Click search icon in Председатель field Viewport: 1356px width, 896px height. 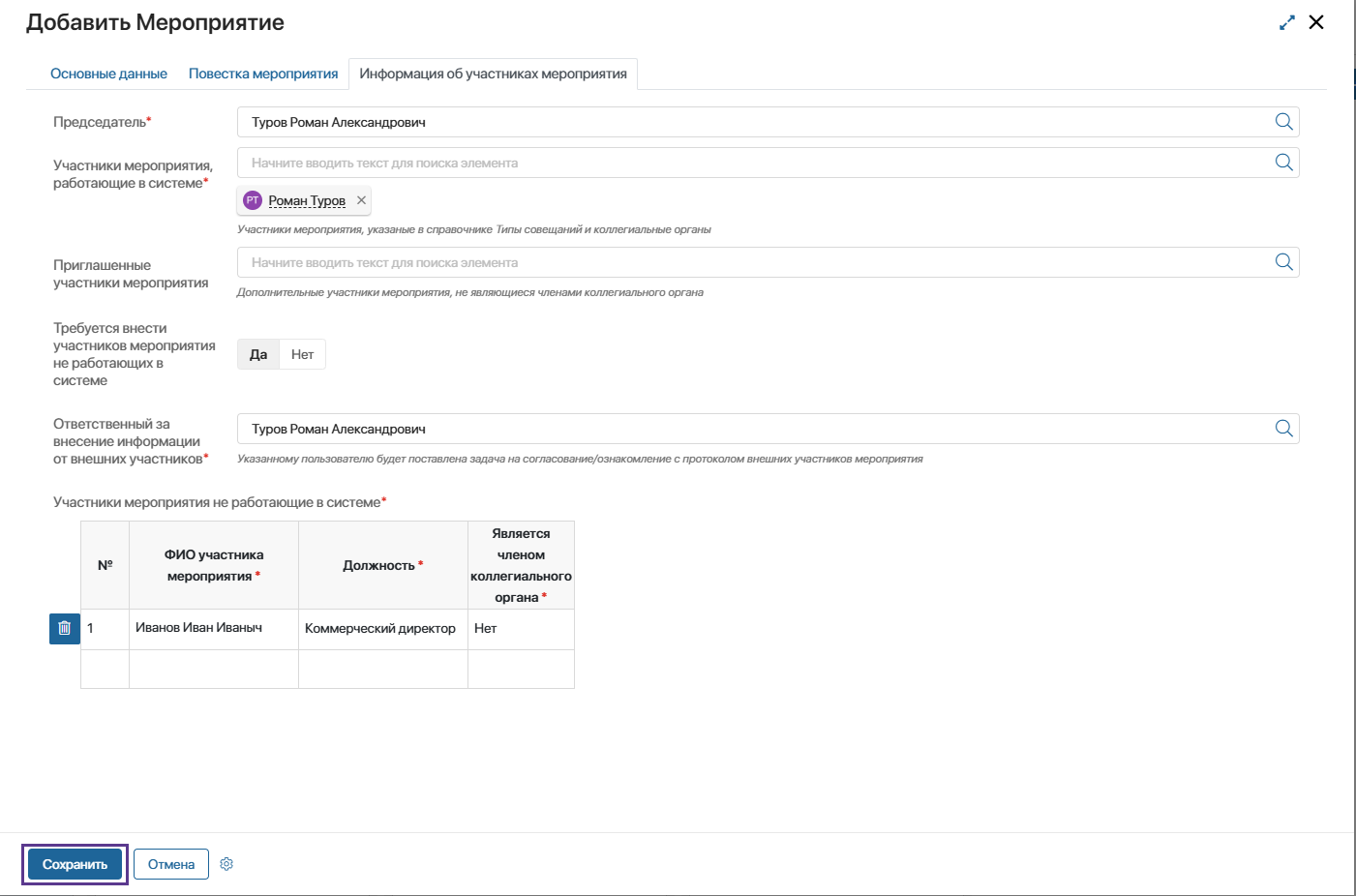(x=1283, y=122)
